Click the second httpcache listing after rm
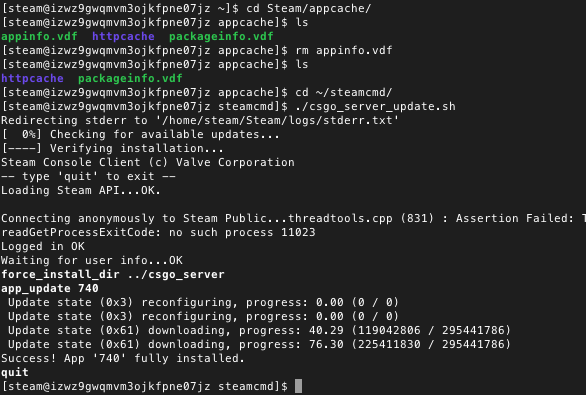Viewport: 586px width, 395px height. pos(33,78)
